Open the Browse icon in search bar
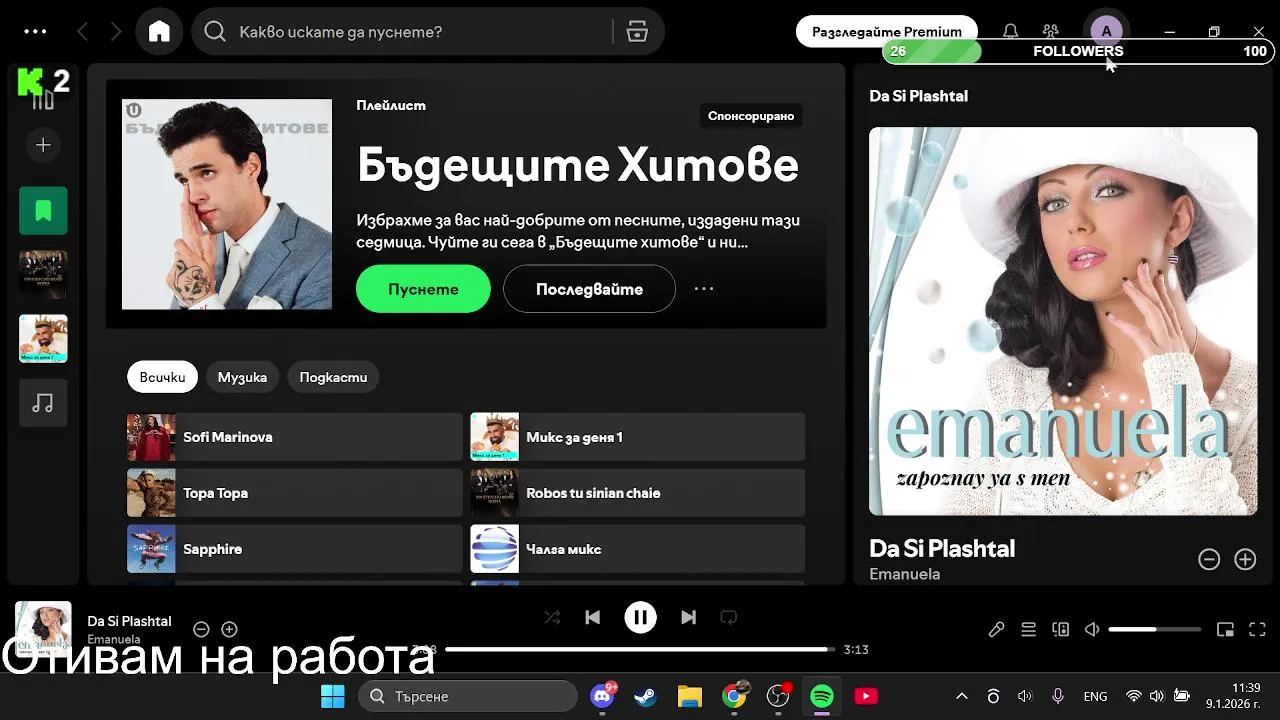Screen dimensions: 1280x720 [x=637, y=32]
